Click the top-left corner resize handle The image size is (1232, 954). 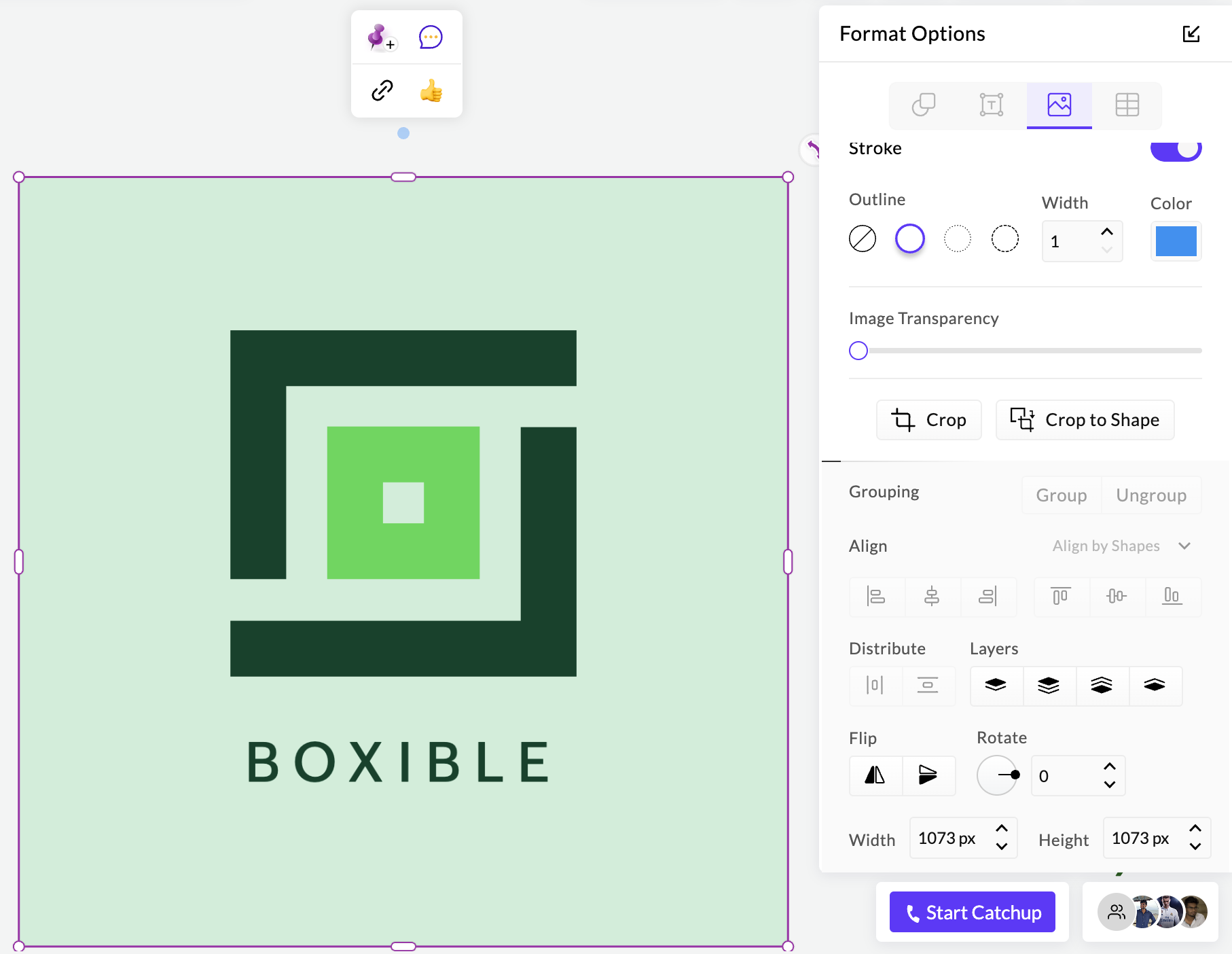(x=19, y=177)
